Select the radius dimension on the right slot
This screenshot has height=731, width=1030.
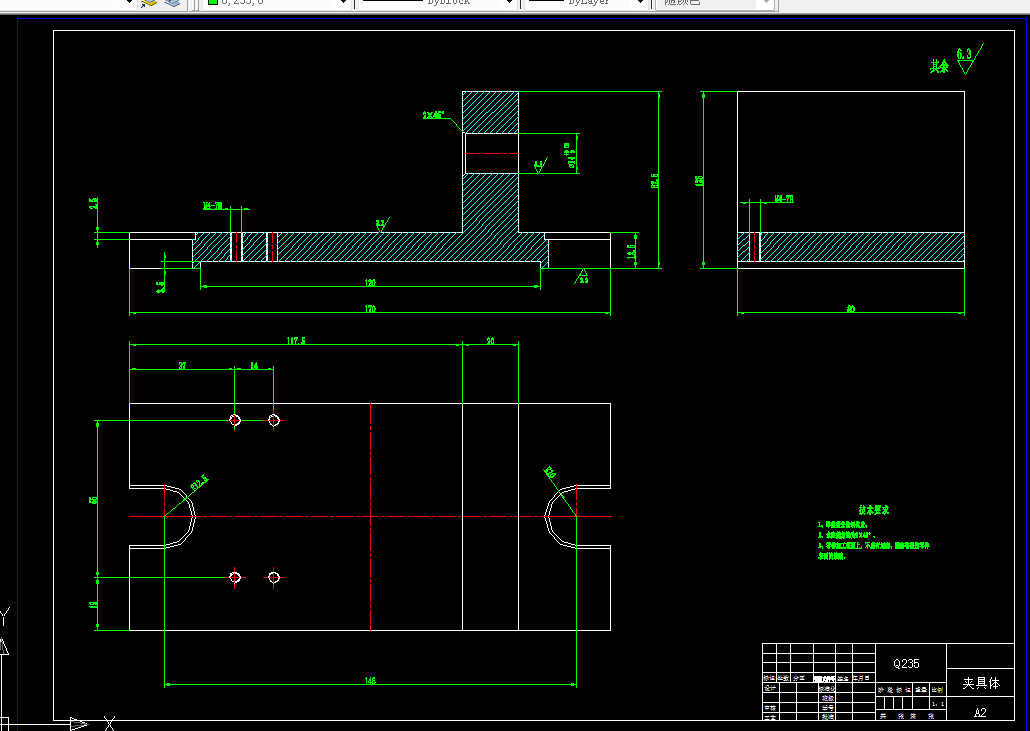pos(550,472)
